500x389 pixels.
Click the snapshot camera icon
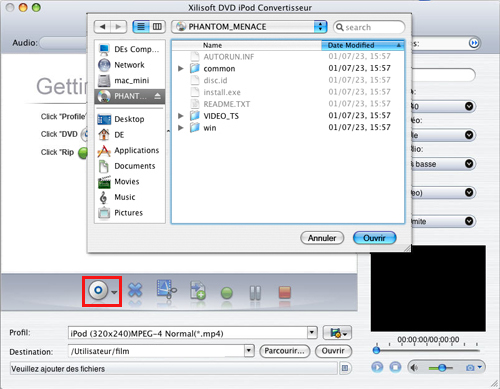(470, 368)
